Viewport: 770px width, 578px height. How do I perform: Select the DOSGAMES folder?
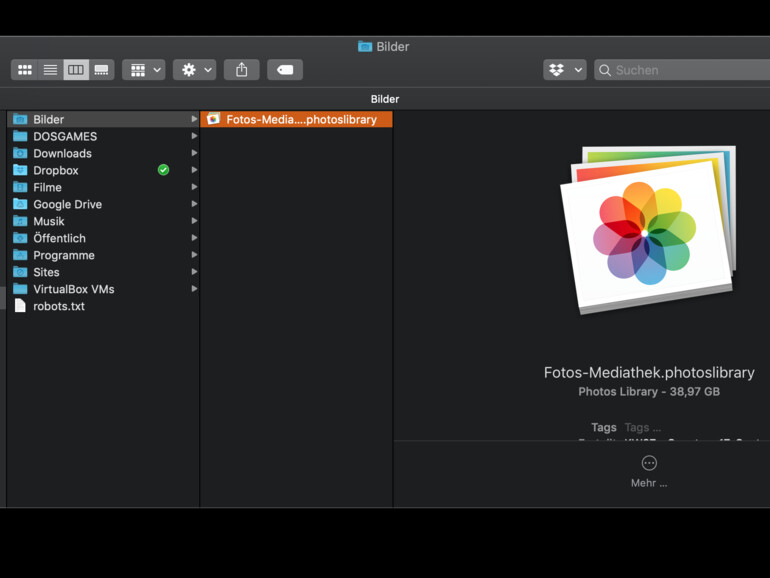103,136
